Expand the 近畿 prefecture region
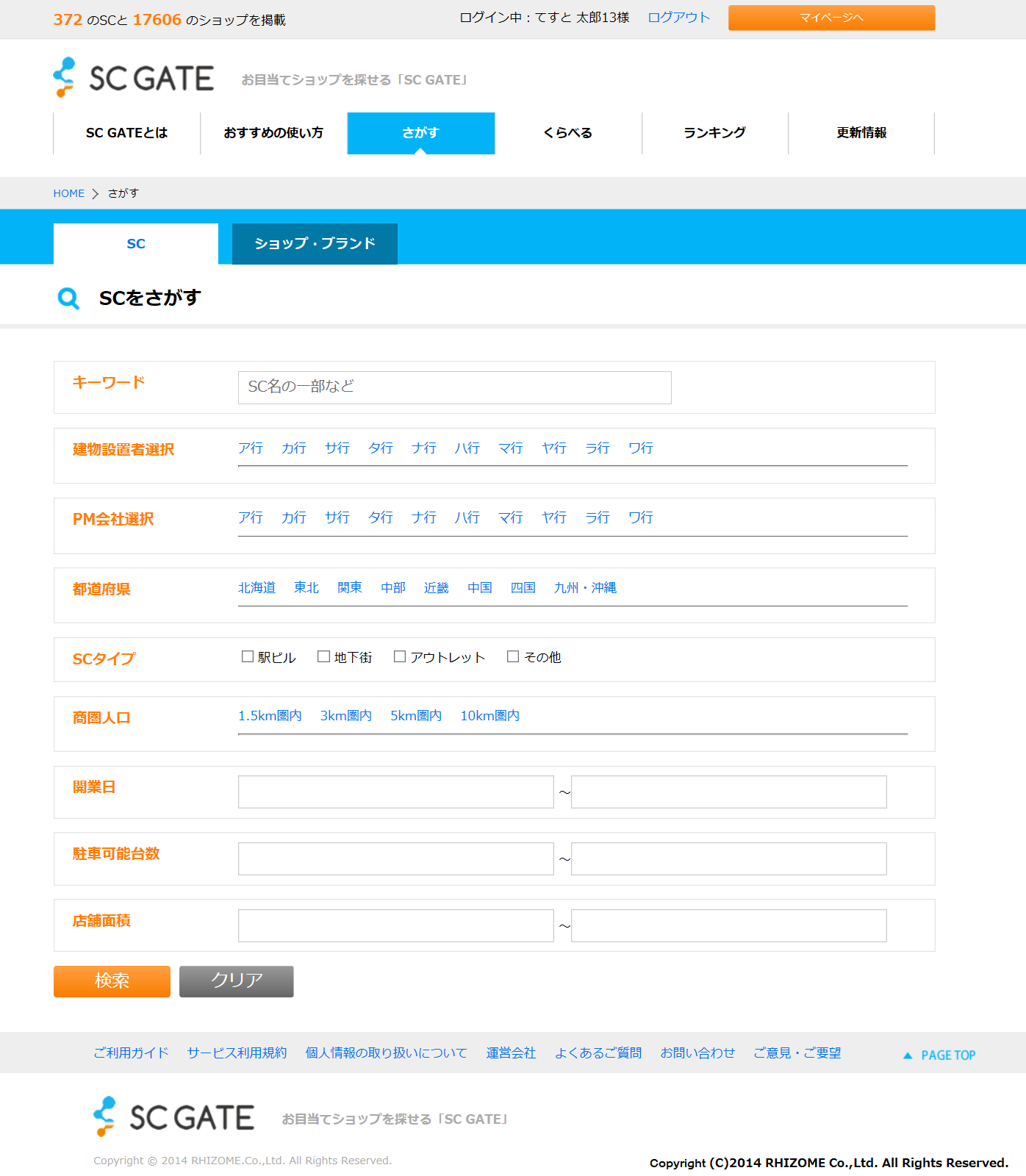 (x=437, y=587)
